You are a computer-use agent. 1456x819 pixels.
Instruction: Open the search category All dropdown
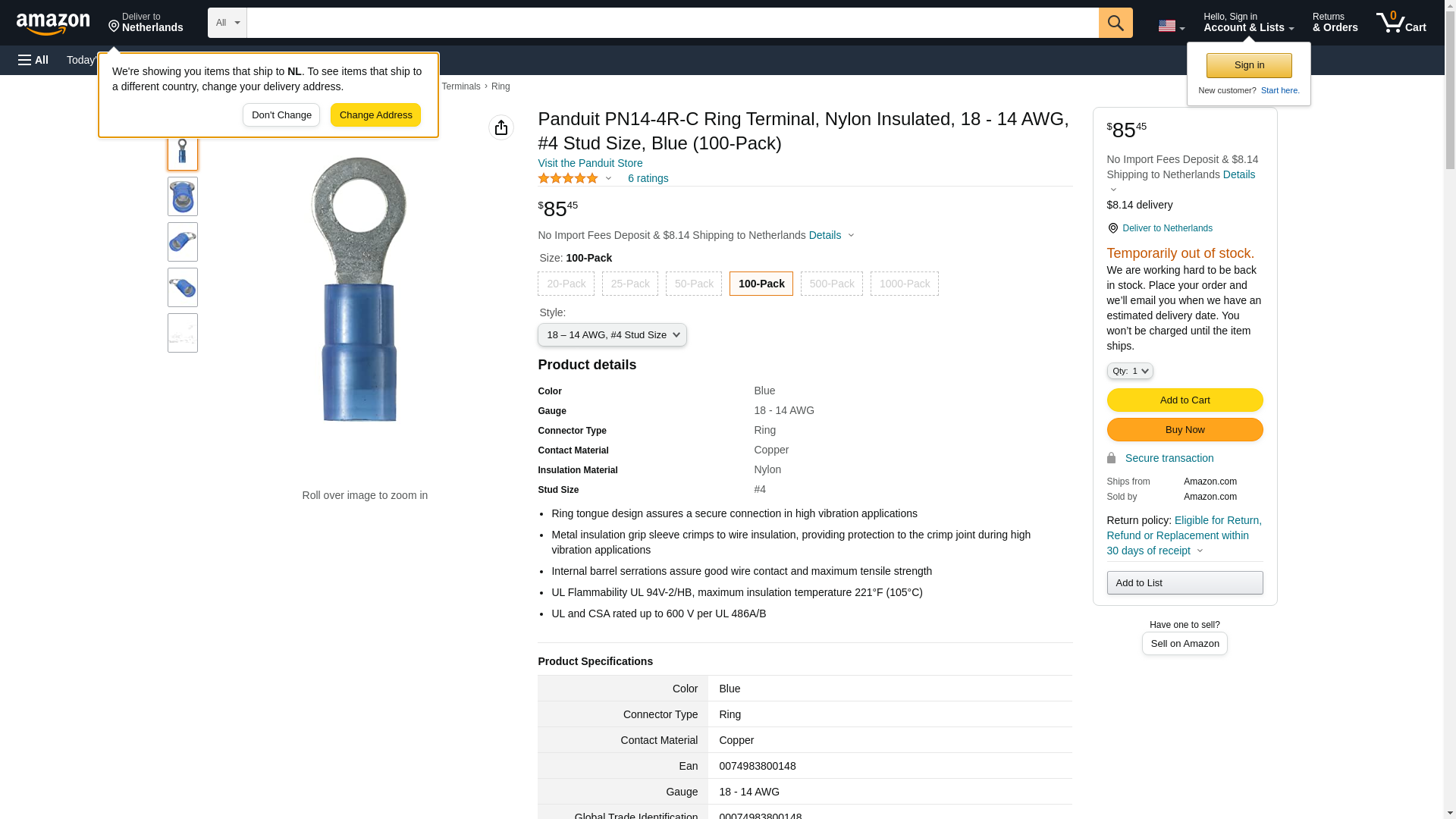coord(227,23)
